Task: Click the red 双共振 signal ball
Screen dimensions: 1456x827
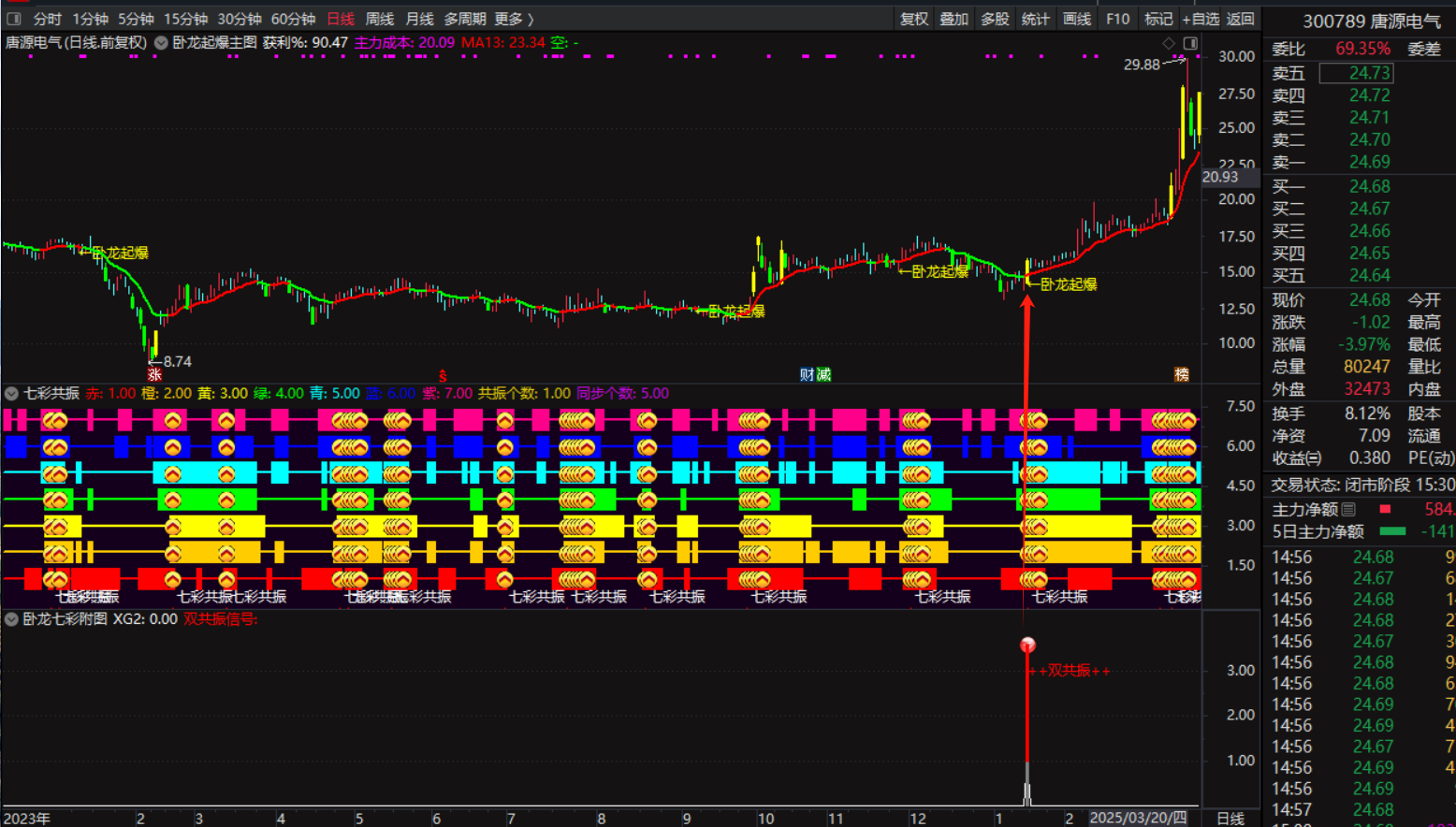Action: (1027, 646)
